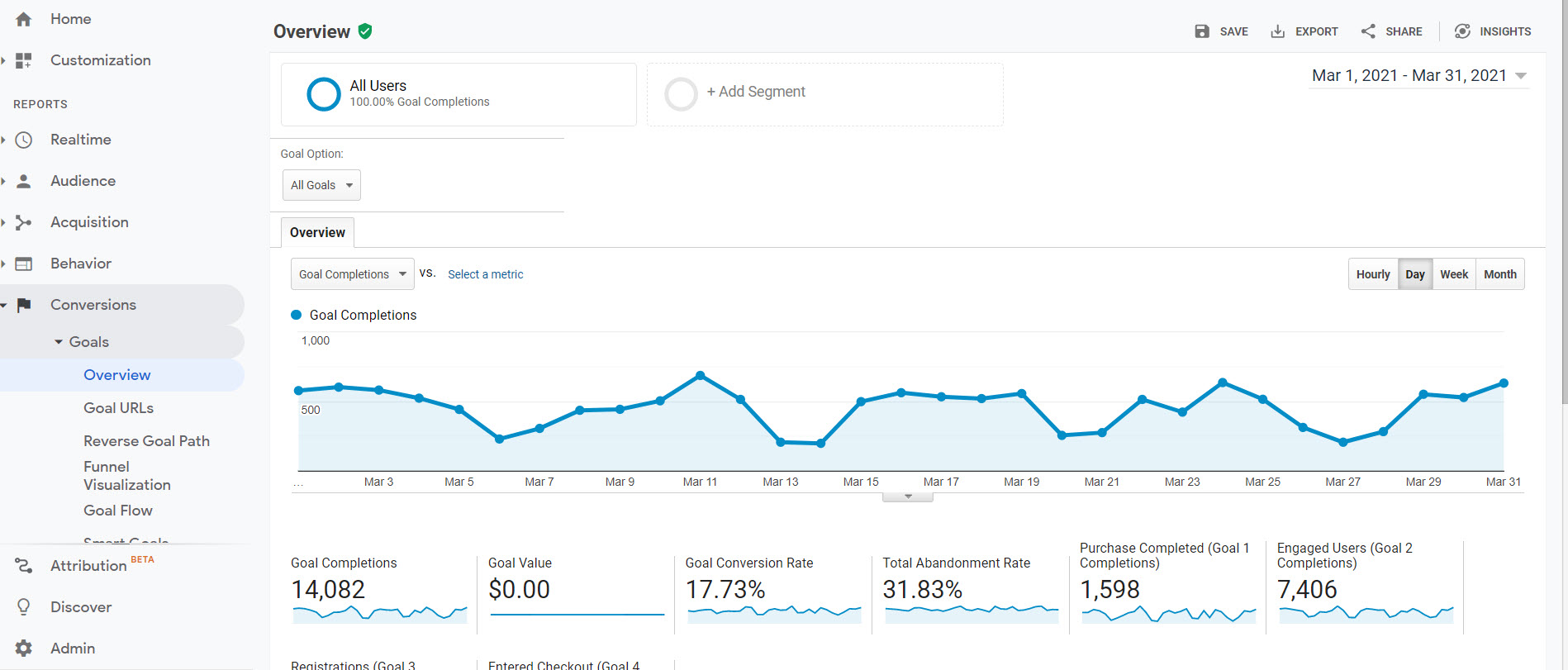Click the Insights icon in header
This screenshot has height=670, width=1568.
click(x=1462, y=31)
